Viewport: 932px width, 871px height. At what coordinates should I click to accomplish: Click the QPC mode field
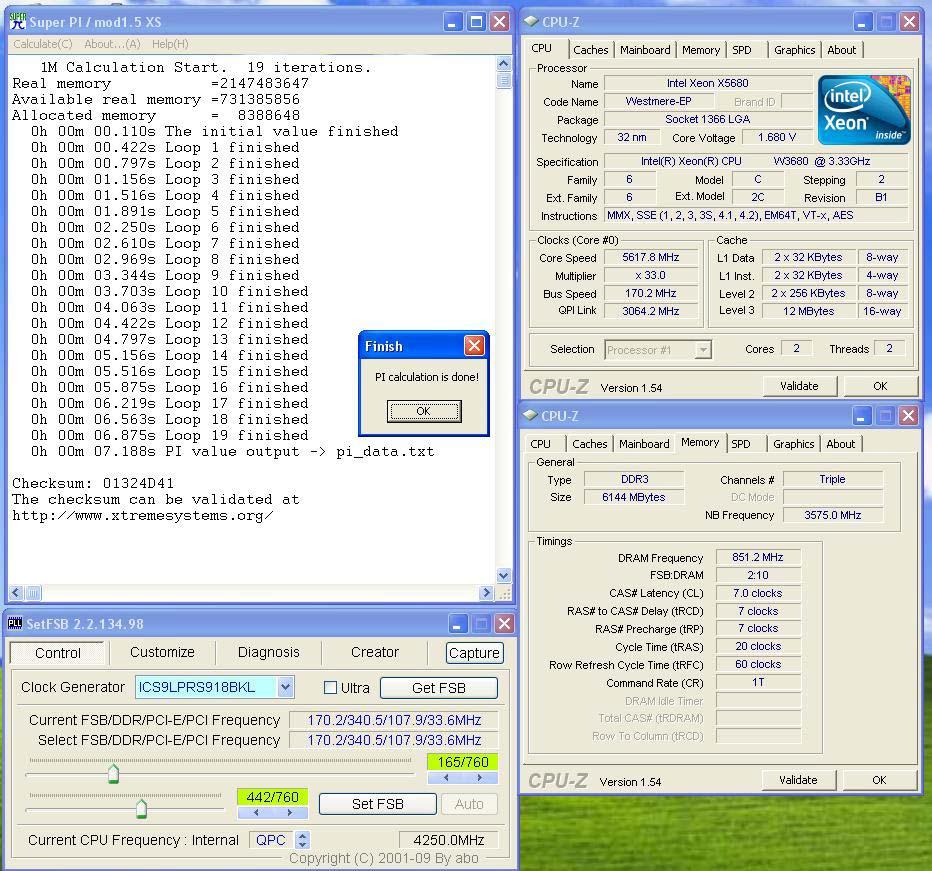point(271,840)
